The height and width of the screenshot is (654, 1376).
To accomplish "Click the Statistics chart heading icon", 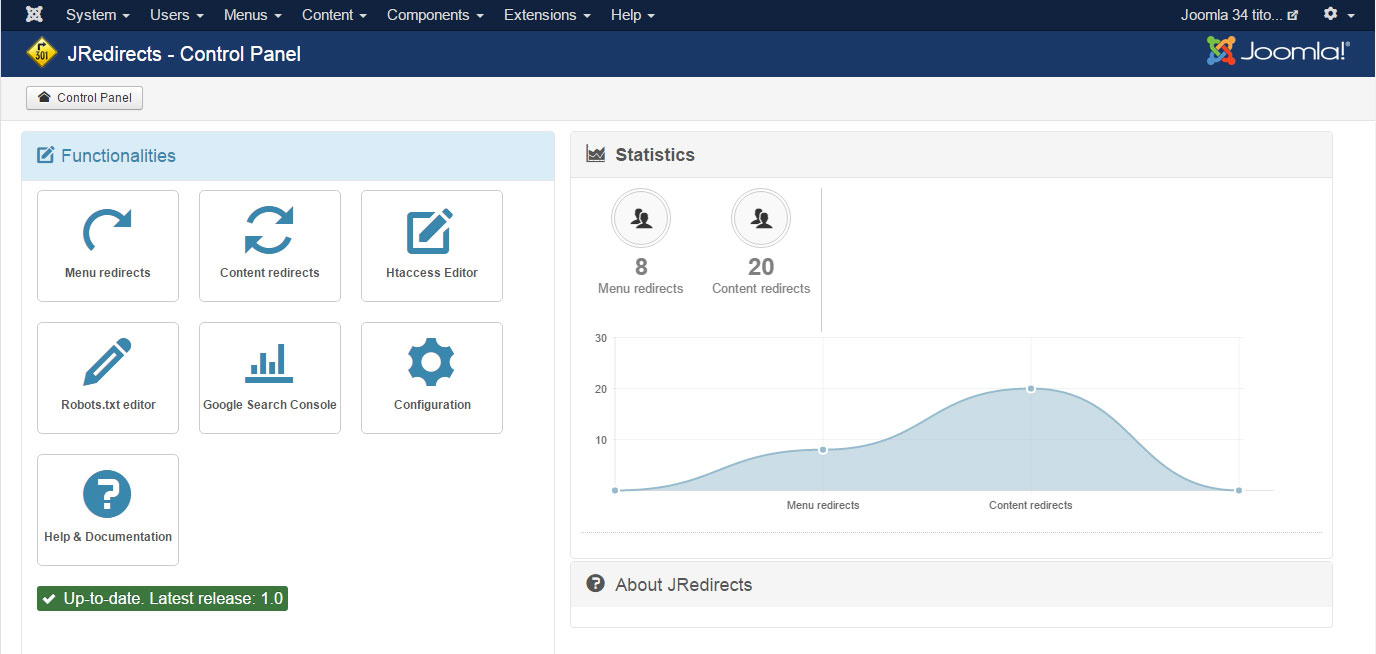I will [596, 154].
